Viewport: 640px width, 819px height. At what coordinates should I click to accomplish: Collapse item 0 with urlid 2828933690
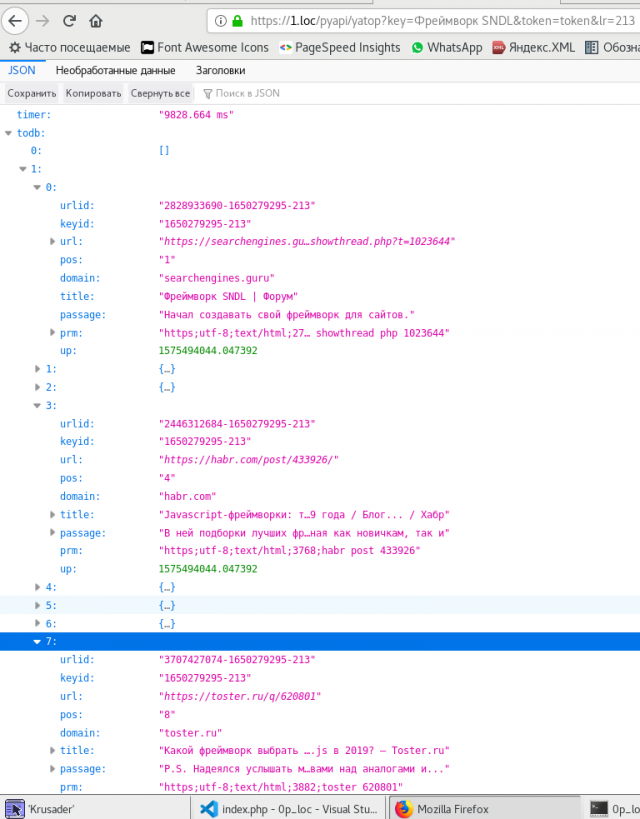pos(37,188)
